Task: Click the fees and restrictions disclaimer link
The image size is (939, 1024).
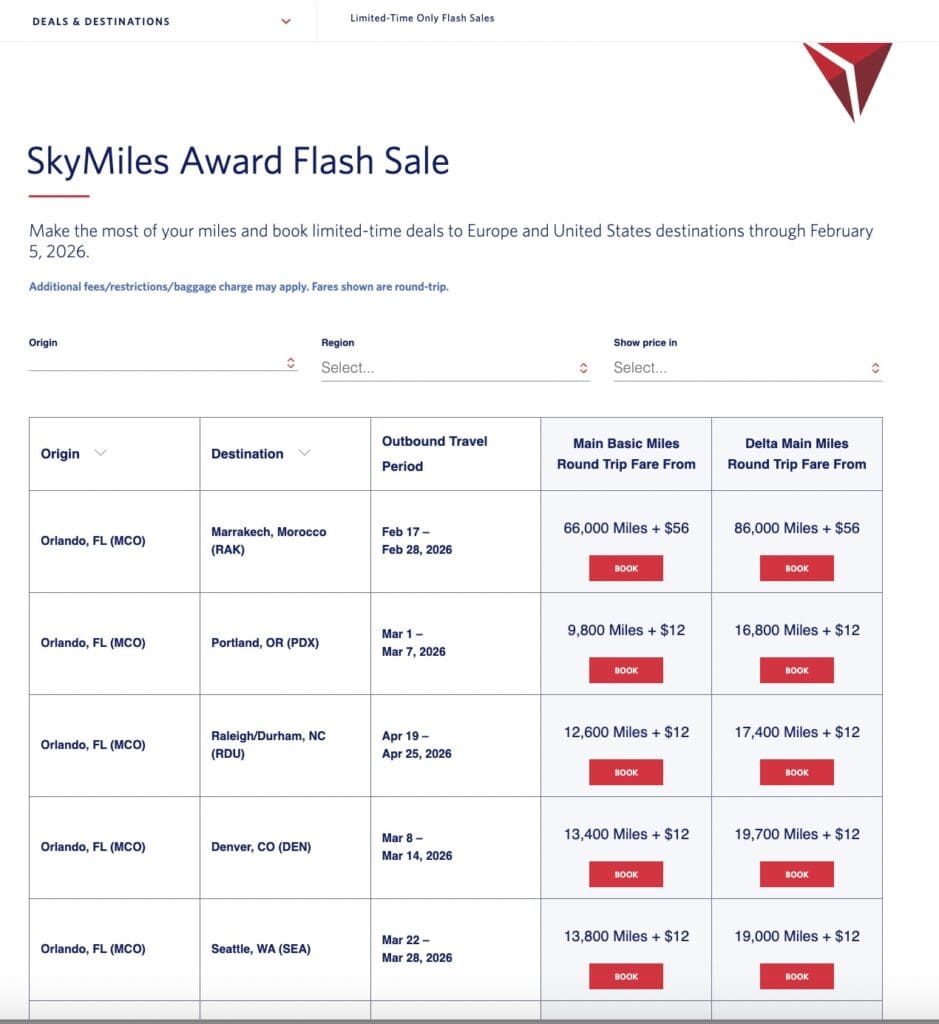Action: (x=240, y=285)
